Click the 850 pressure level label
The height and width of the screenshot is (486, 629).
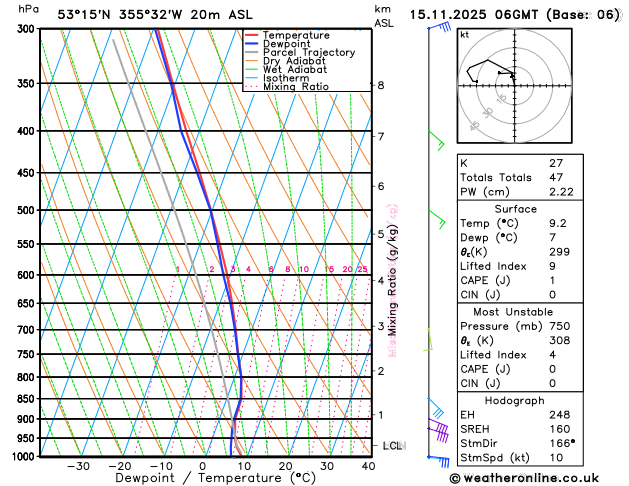click(28, 399)
